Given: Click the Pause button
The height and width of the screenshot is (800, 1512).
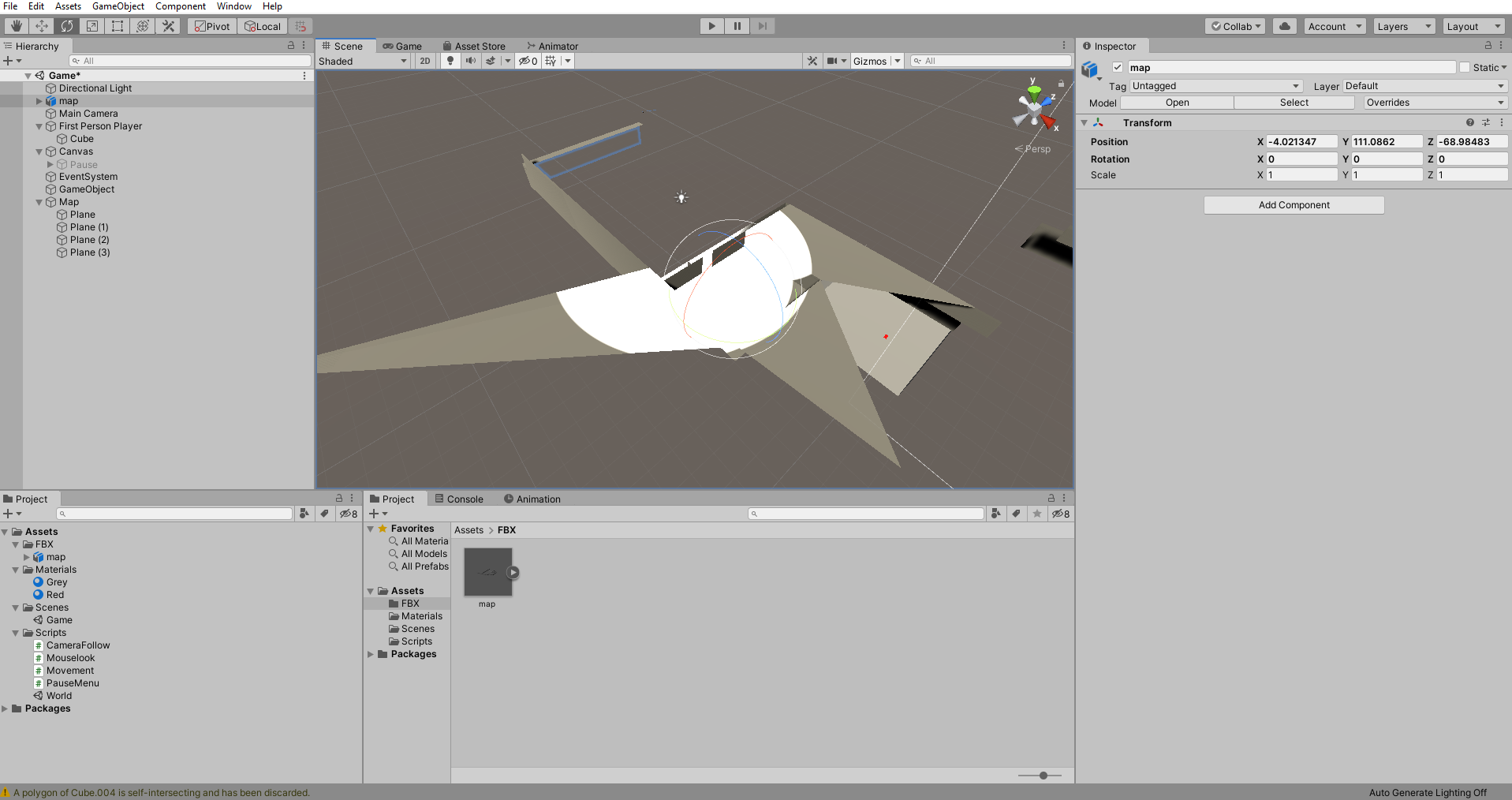Looking at the screenshot, I should coord(737,26).
